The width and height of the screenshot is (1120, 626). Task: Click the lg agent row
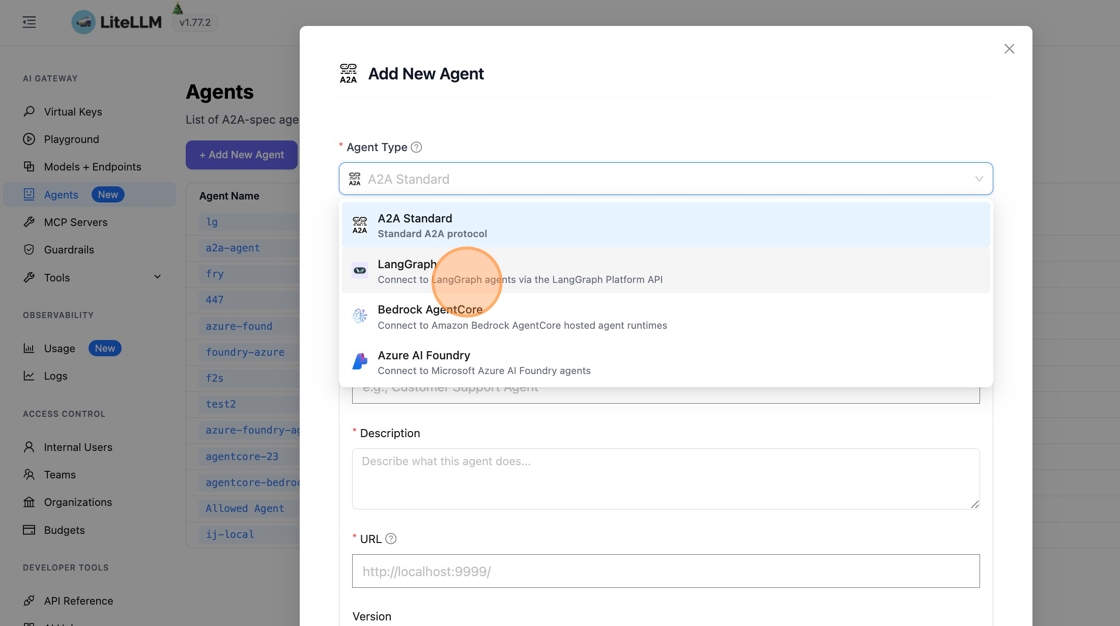211,222
